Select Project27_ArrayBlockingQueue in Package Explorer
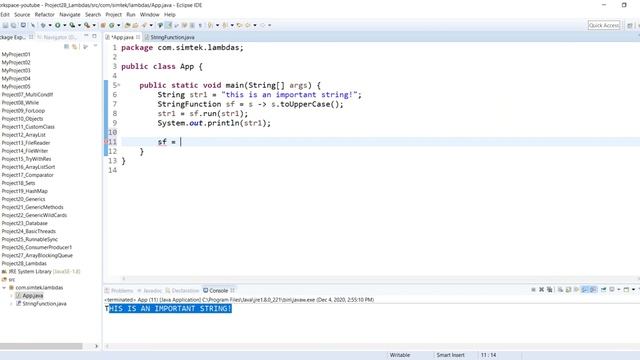This screenshot has height=360, width=640. (37, 256)
